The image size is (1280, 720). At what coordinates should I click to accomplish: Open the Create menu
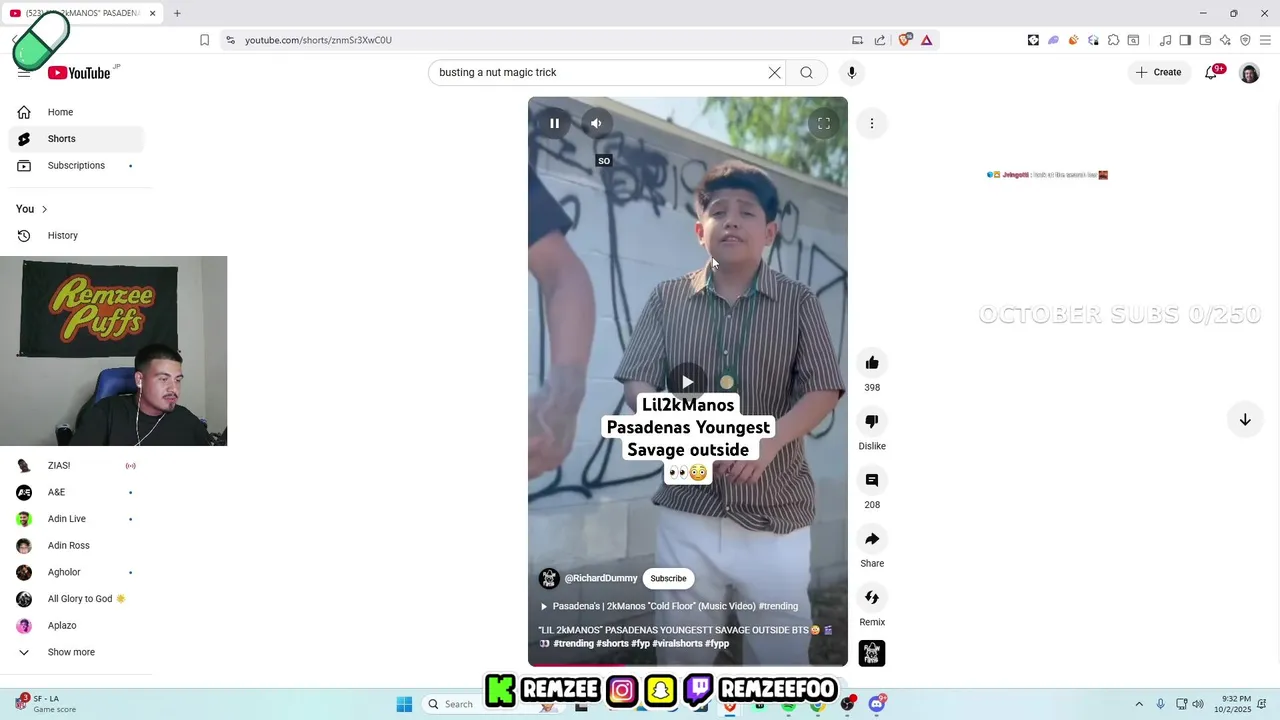tap(1158, 72)
